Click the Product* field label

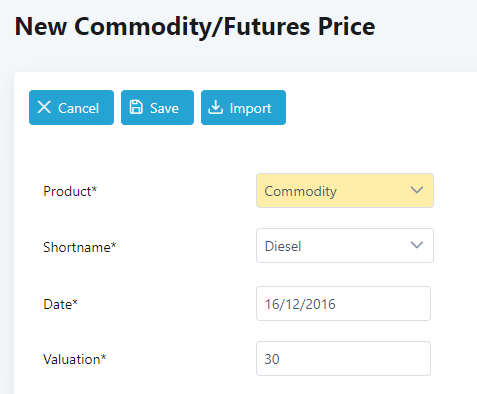point(70,191)
